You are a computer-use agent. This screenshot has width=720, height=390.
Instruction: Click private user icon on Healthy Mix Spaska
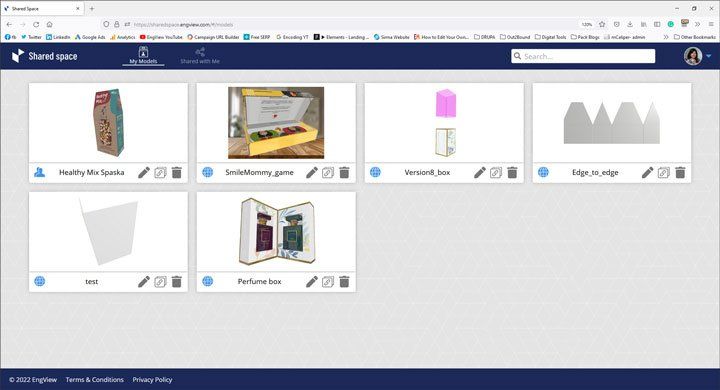[x=39, y=172]
